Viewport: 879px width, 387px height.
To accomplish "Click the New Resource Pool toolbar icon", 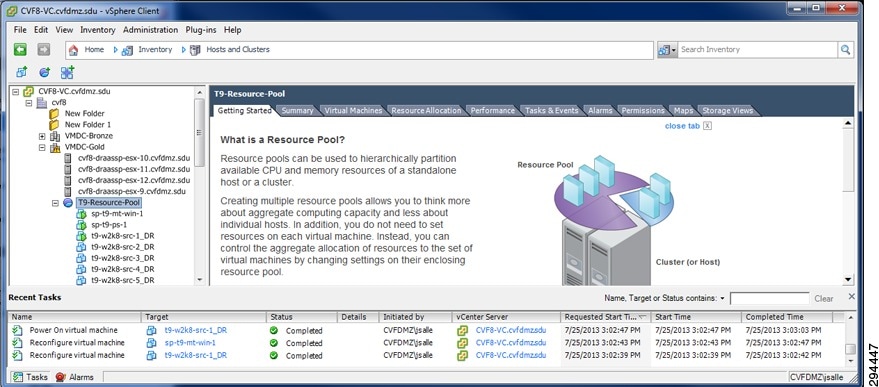I will click(44, 72).
